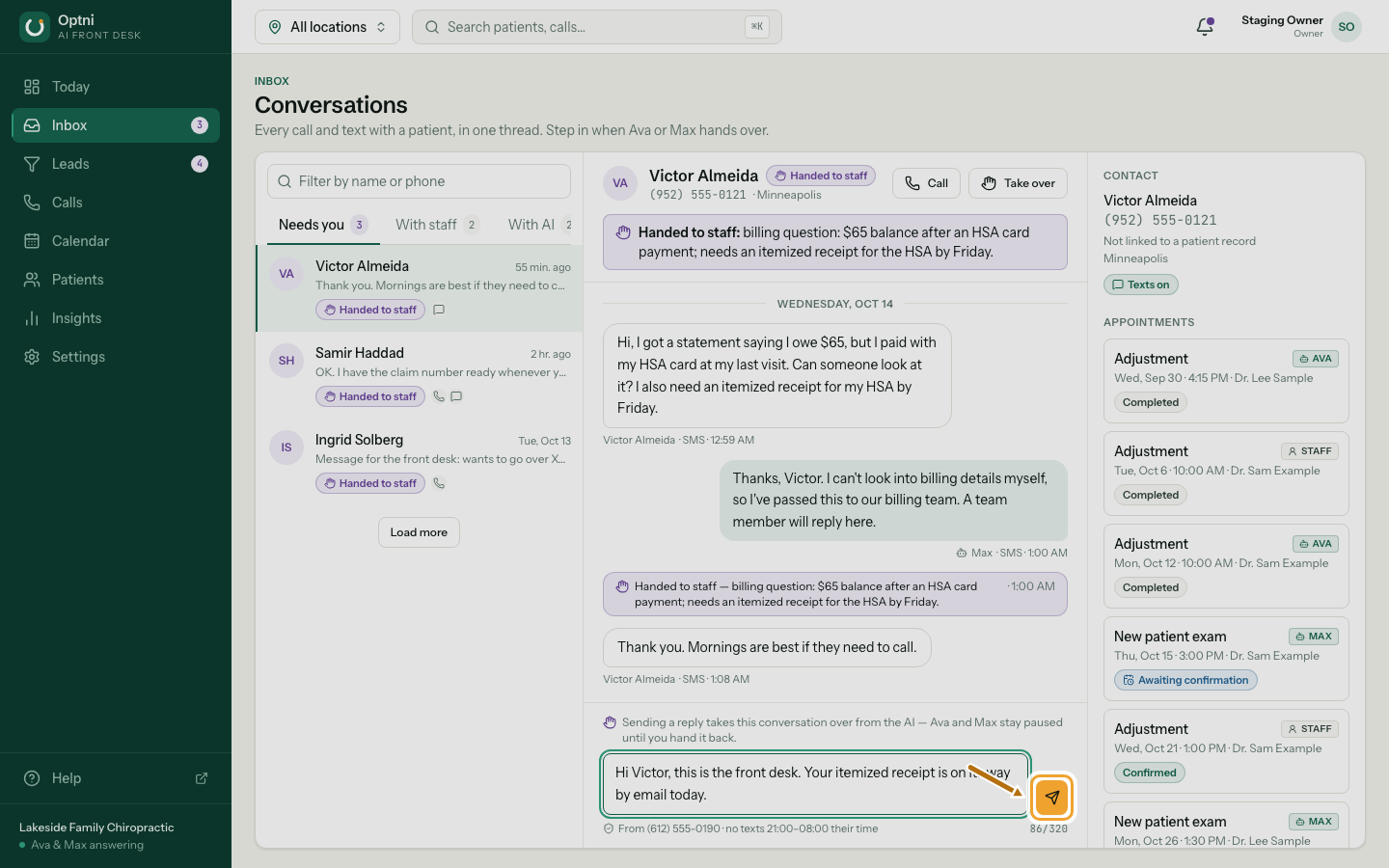
Task: Open Patients in sidebar
Action: pyautogui.click(x=116, y=280)
